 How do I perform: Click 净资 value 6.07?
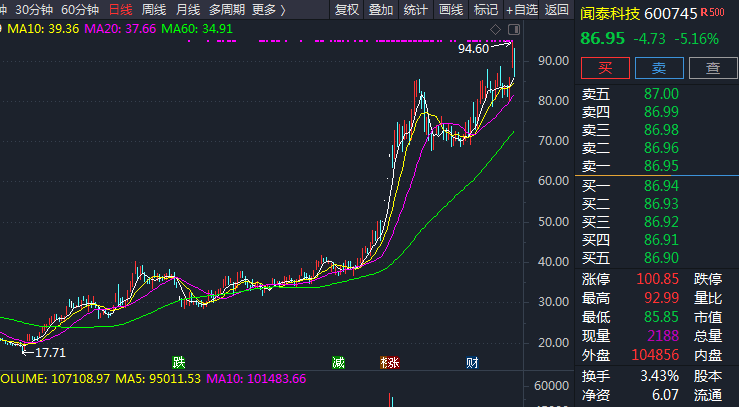point(665,395)
